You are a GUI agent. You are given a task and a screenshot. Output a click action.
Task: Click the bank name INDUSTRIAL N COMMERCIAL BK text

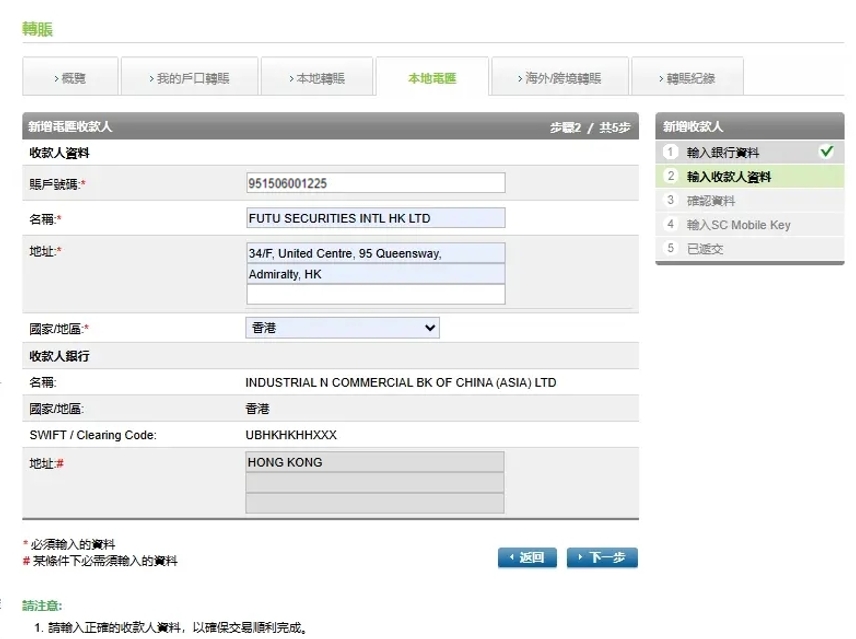click(401, 383)
